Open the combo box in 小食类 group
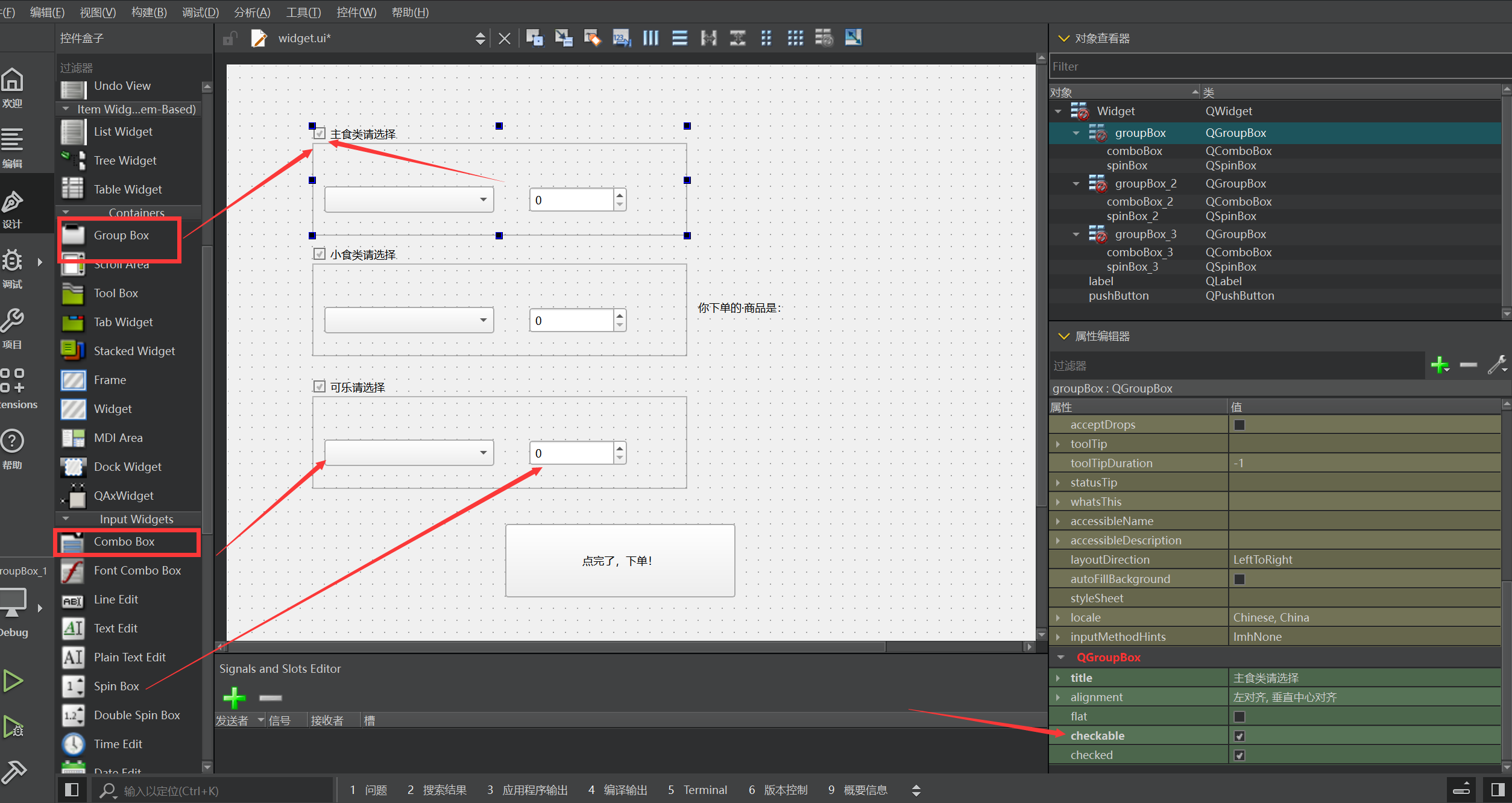 click(x=409, y=320)
